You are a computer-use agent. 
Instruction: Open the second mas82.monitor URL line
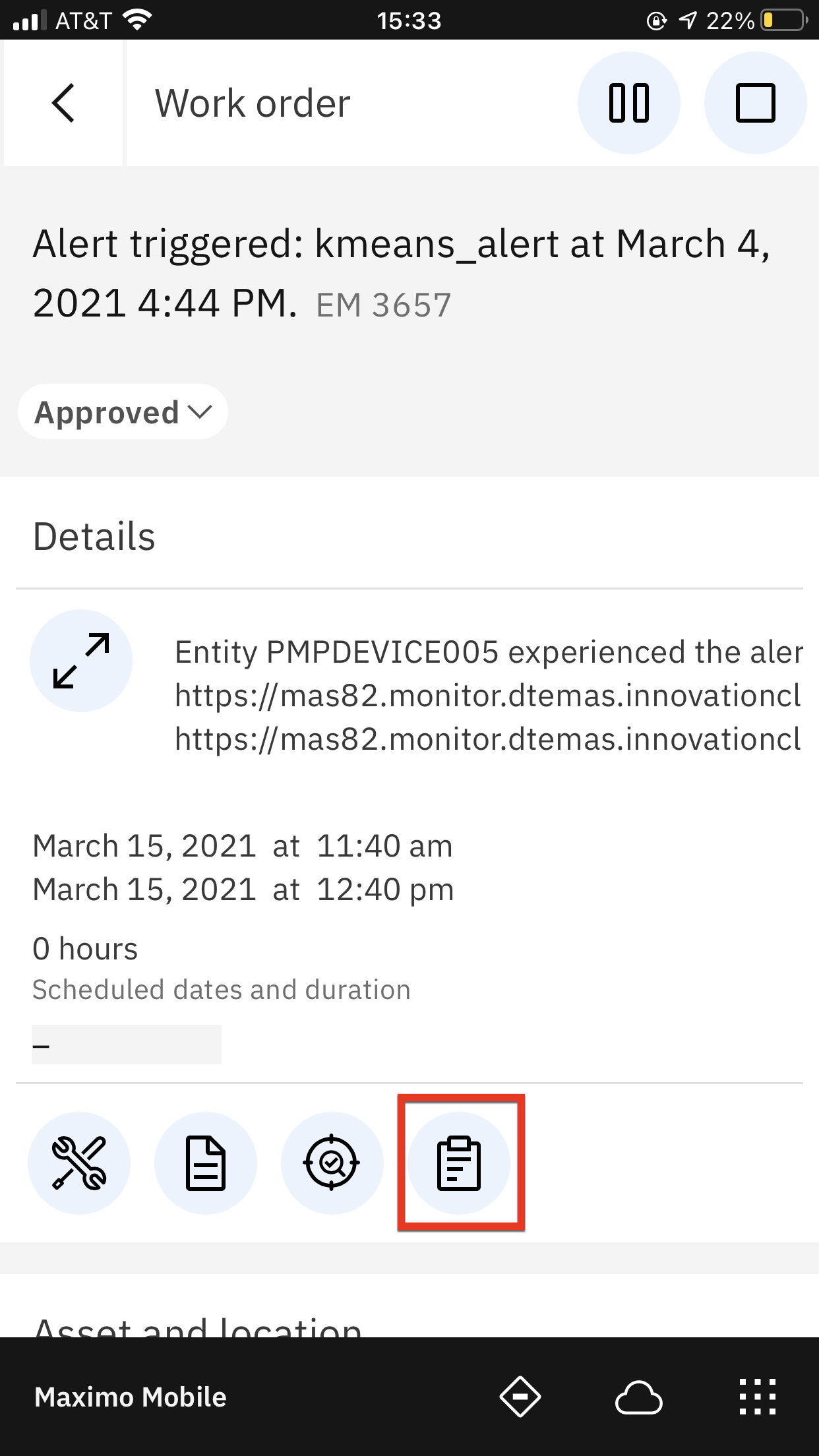point(488,739)
